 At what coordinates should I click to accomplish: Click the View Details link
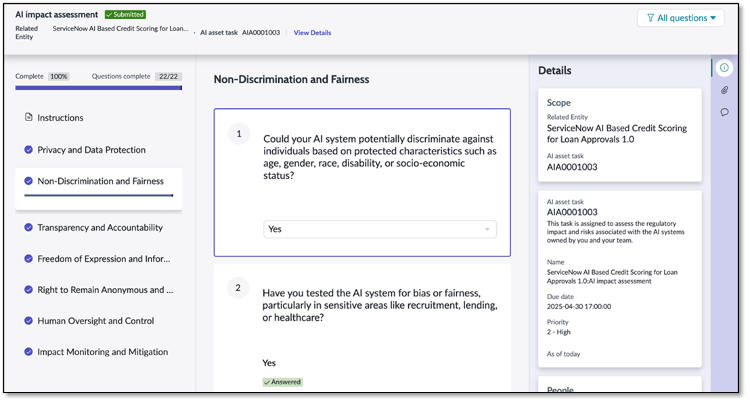click(312, 33)
